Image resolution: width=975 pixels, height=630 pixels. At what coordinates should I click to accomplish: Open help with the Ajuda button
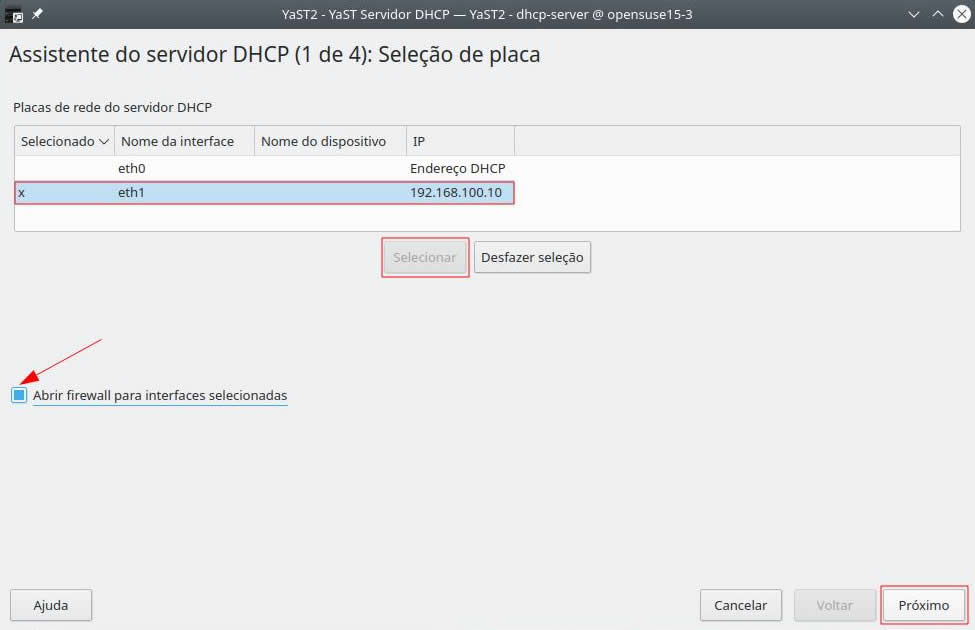[51, 605]
